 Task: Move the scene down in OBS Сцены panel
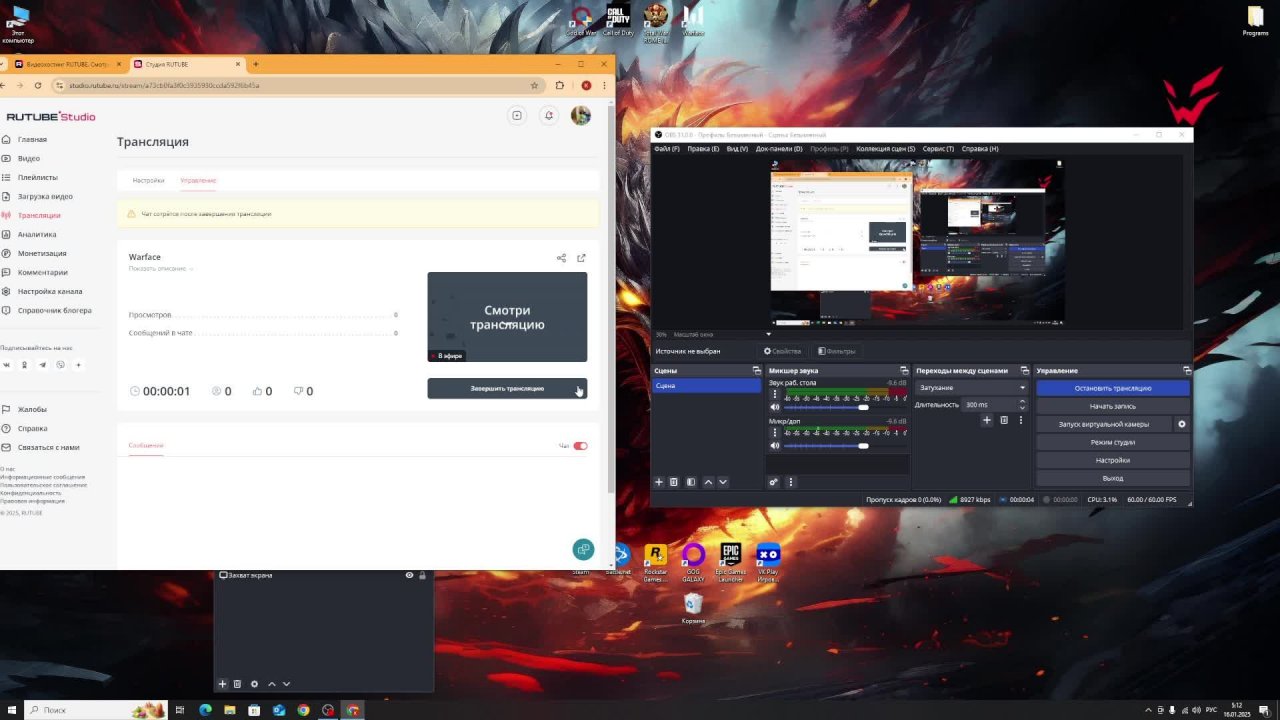(x=723, y=482)
